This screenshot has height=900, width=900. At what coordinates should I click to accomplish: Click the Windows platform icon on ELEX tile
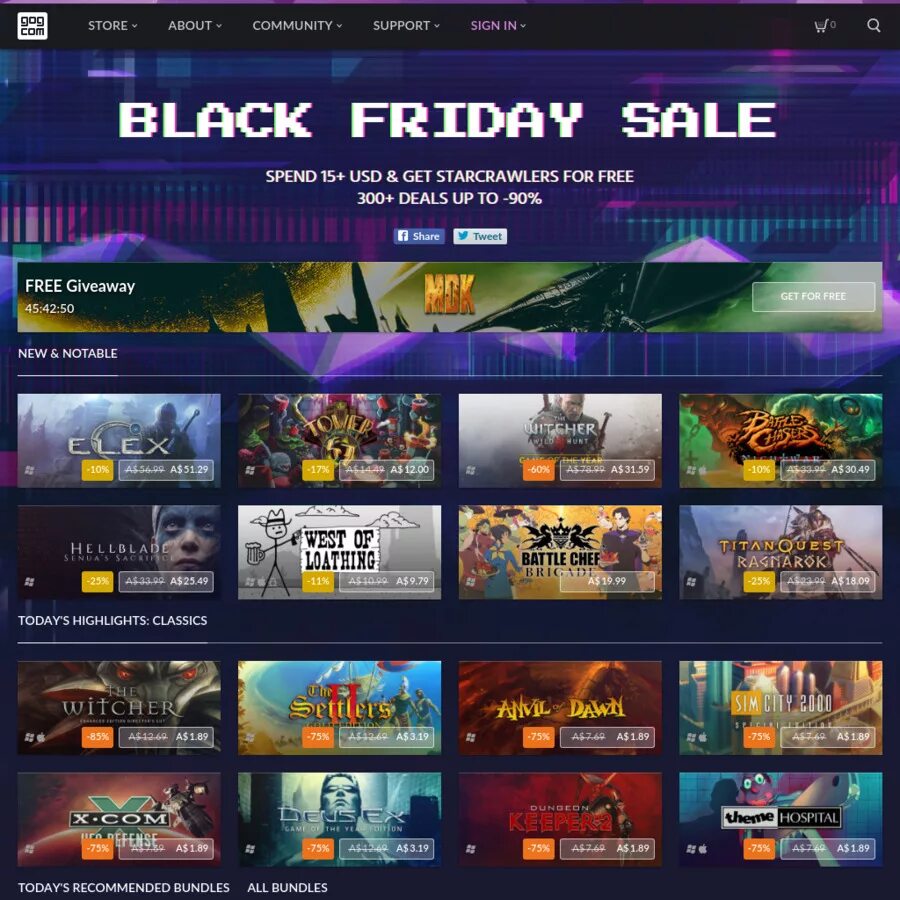click(x=30, y=470)
